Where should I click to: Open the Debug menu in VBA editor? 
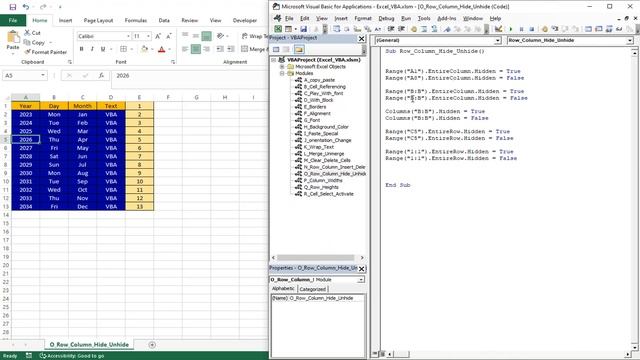click(386, 18)
